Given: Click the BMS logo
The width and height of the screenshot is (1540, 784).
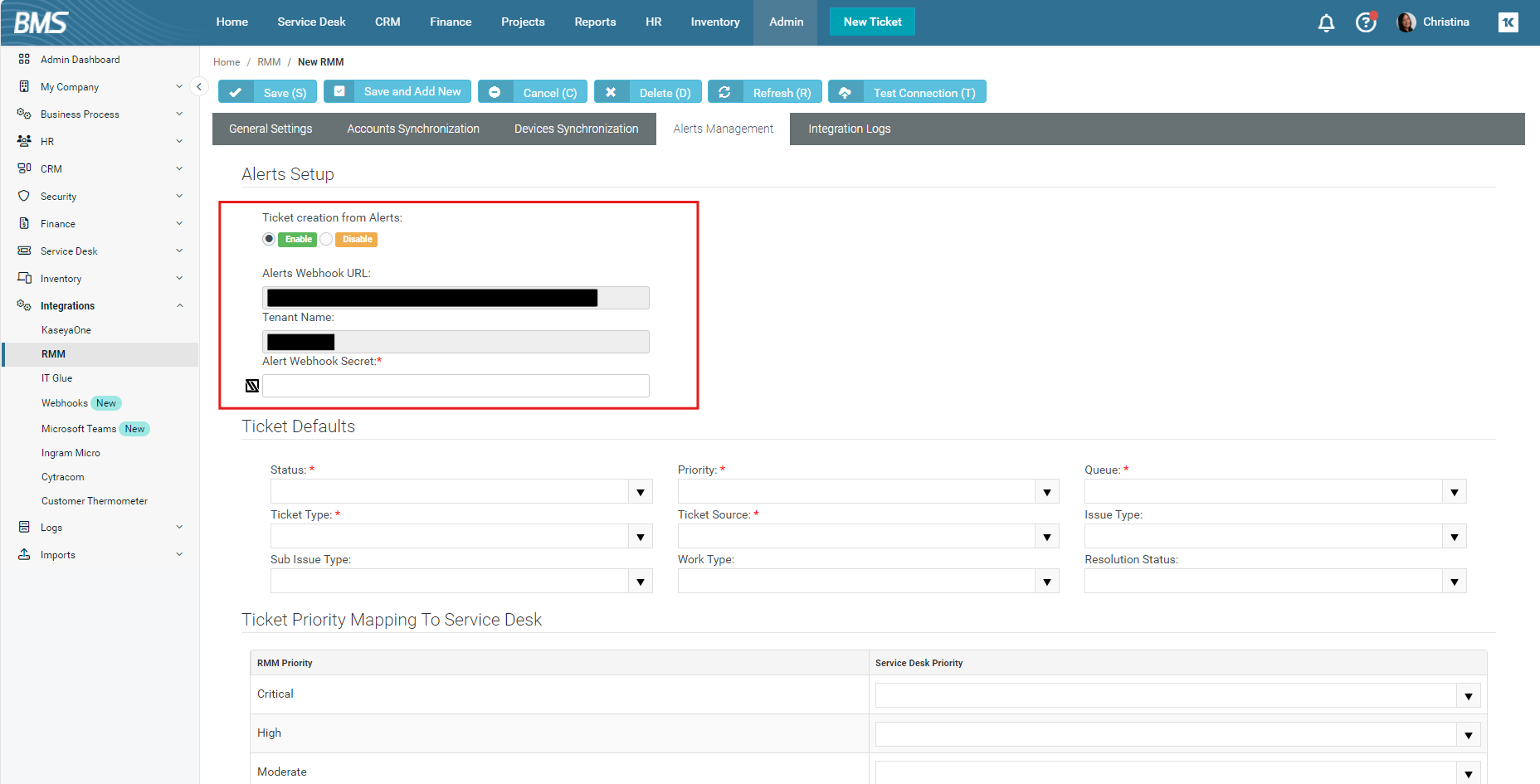Looking at the screenshot, I should 41,22.
